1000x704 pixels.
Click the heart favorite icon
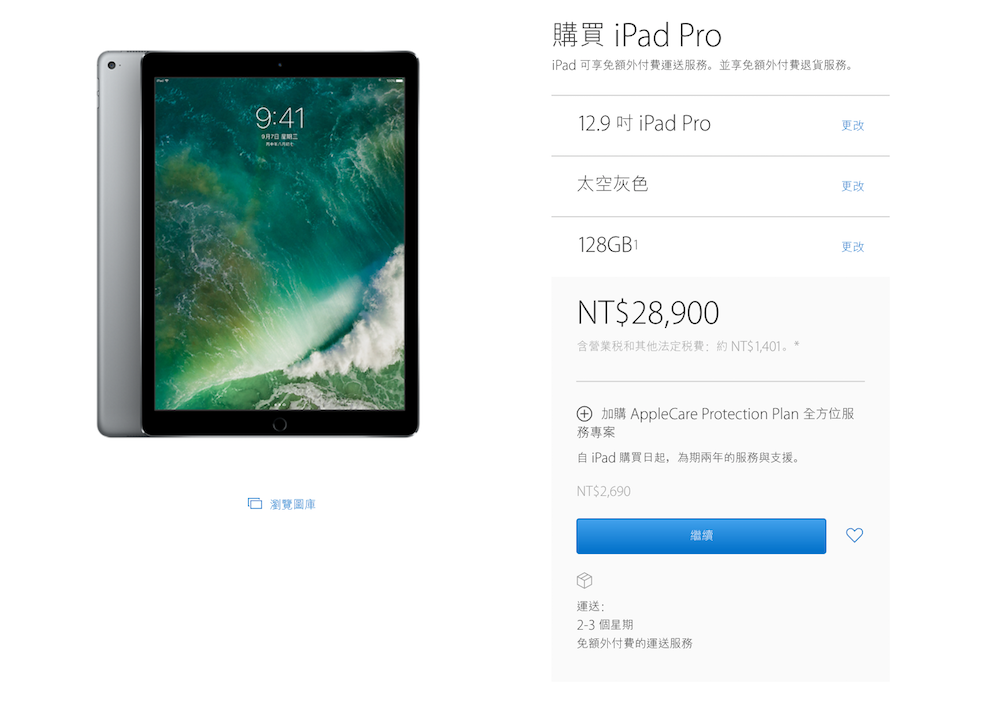pos(854,535)
